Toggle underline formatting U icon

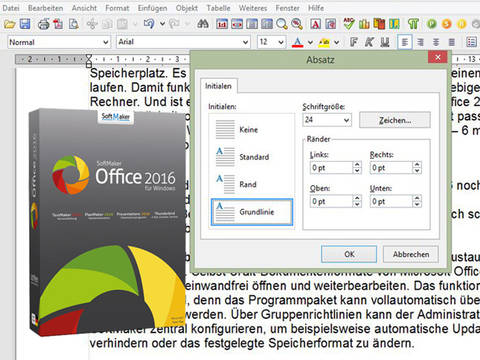[385, 42]
